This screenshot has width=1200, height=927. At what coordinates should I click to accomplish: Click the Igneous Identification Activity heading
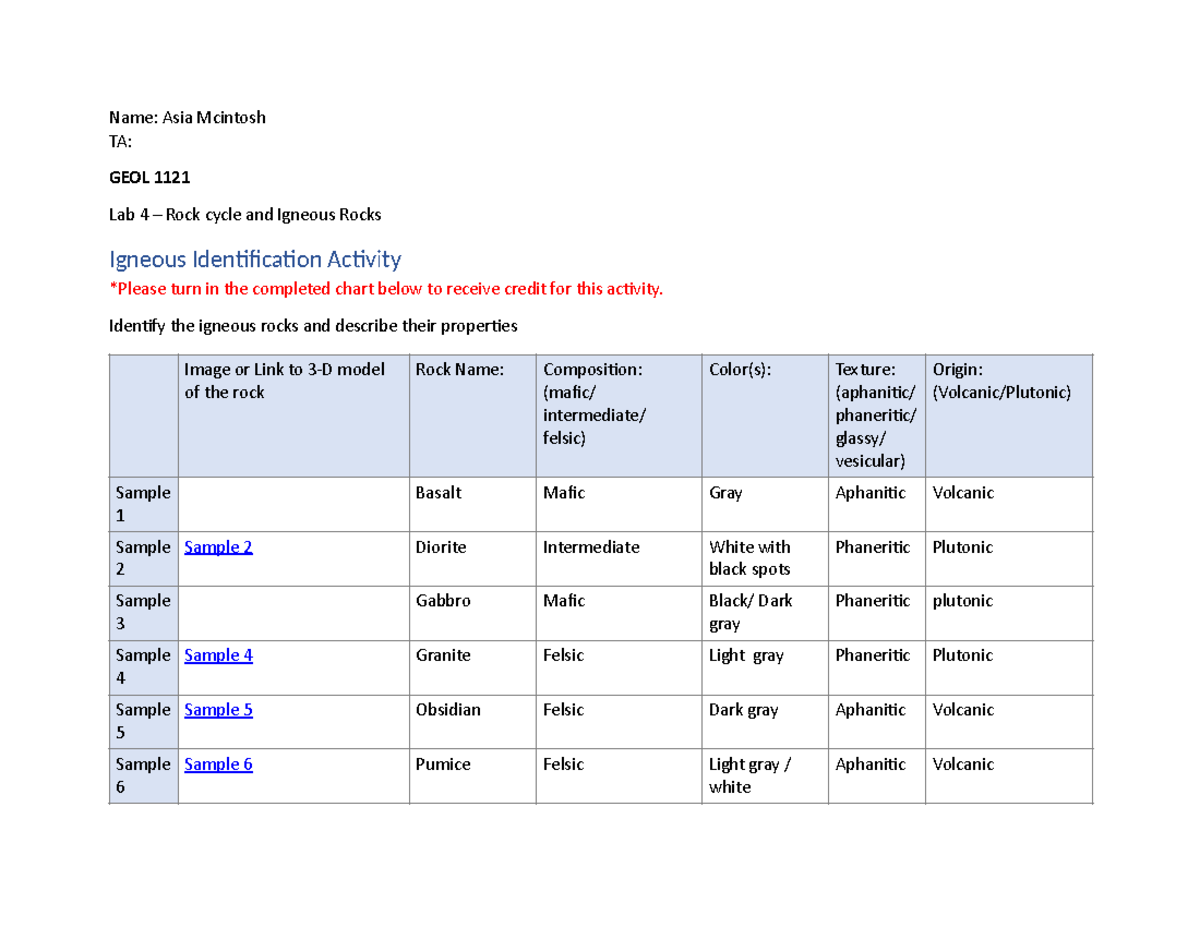coord(255,260)
